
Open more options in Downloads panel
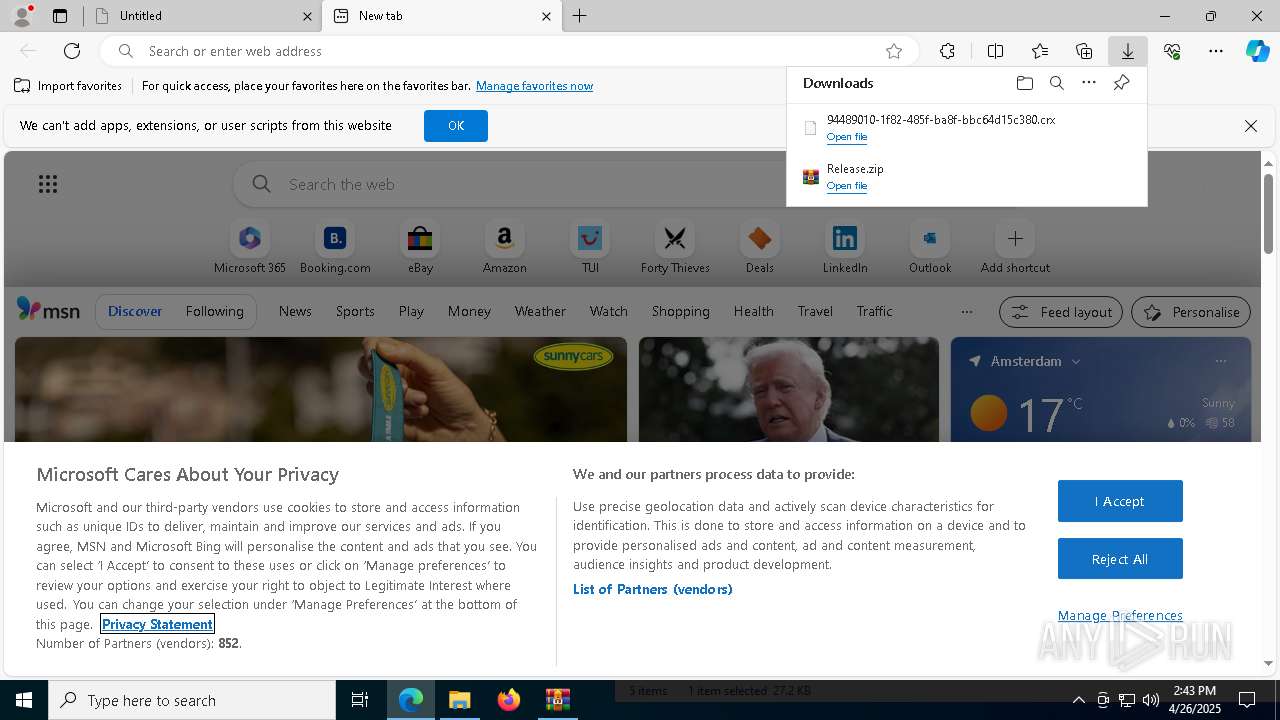pyautogui.click(x=1089, y=83)
